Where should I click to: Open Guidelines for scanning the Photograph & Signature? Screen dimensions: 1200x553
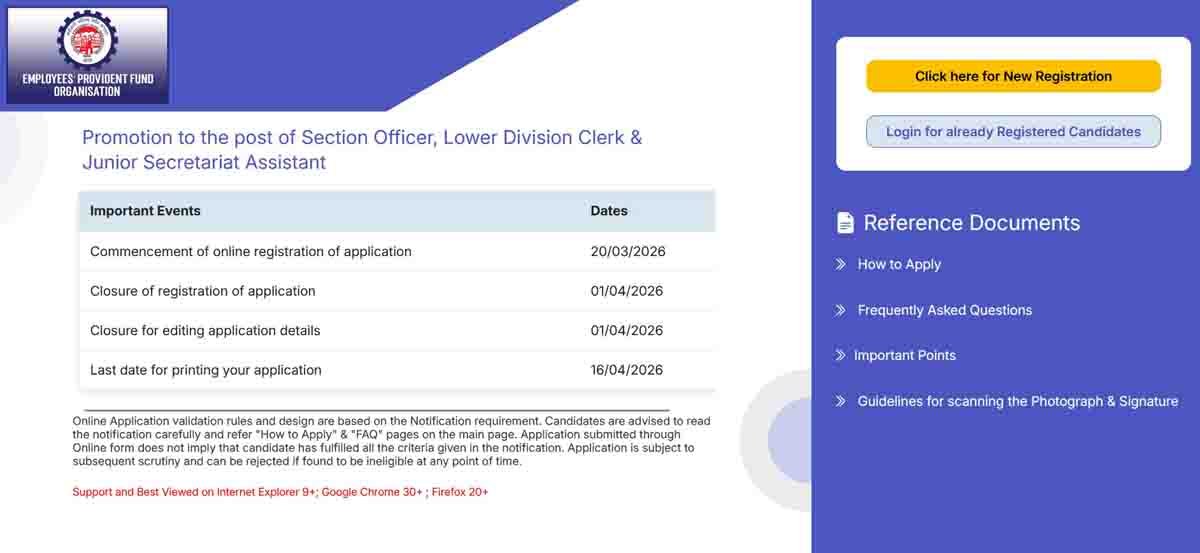[1017, 401]
